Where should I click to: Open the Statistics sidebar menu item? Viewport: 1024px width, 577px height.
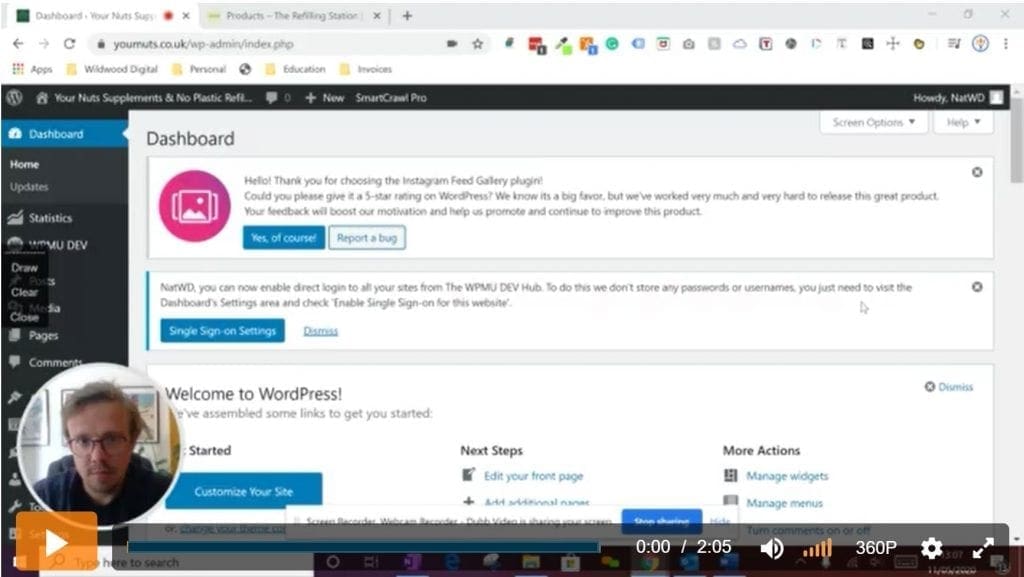(x=50, y=218)
